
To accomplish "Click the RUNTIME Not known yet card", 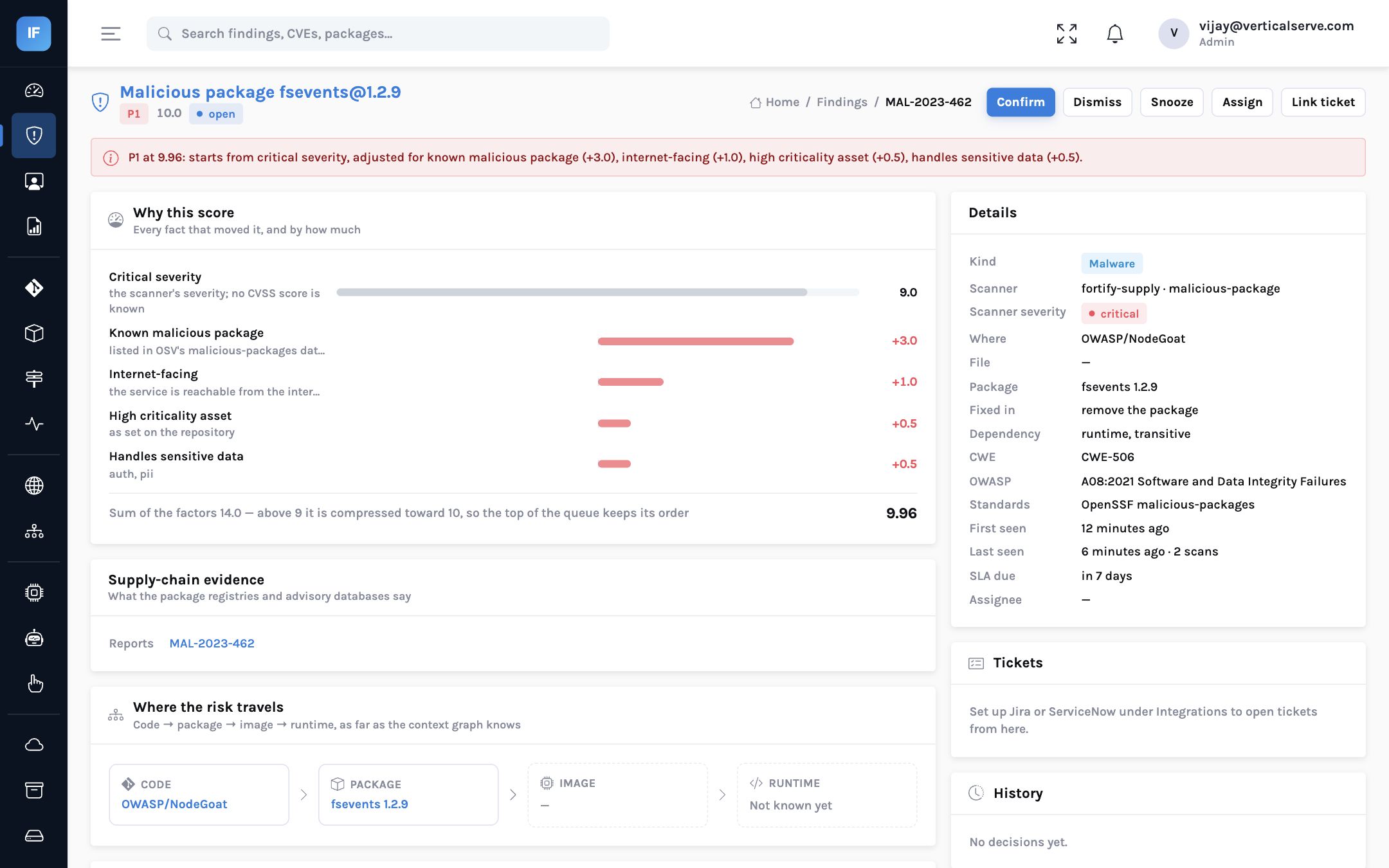I will coord(826,795).
